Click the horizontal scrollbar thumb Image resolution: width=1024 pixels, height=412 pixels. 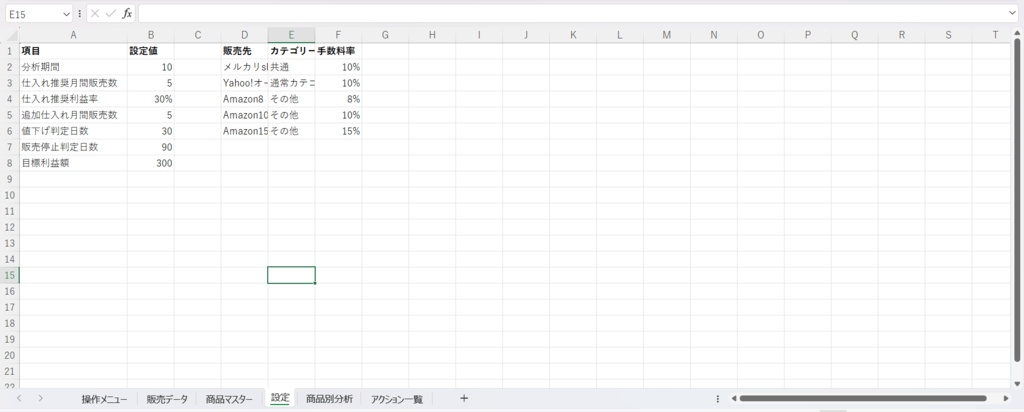[863, 398]
